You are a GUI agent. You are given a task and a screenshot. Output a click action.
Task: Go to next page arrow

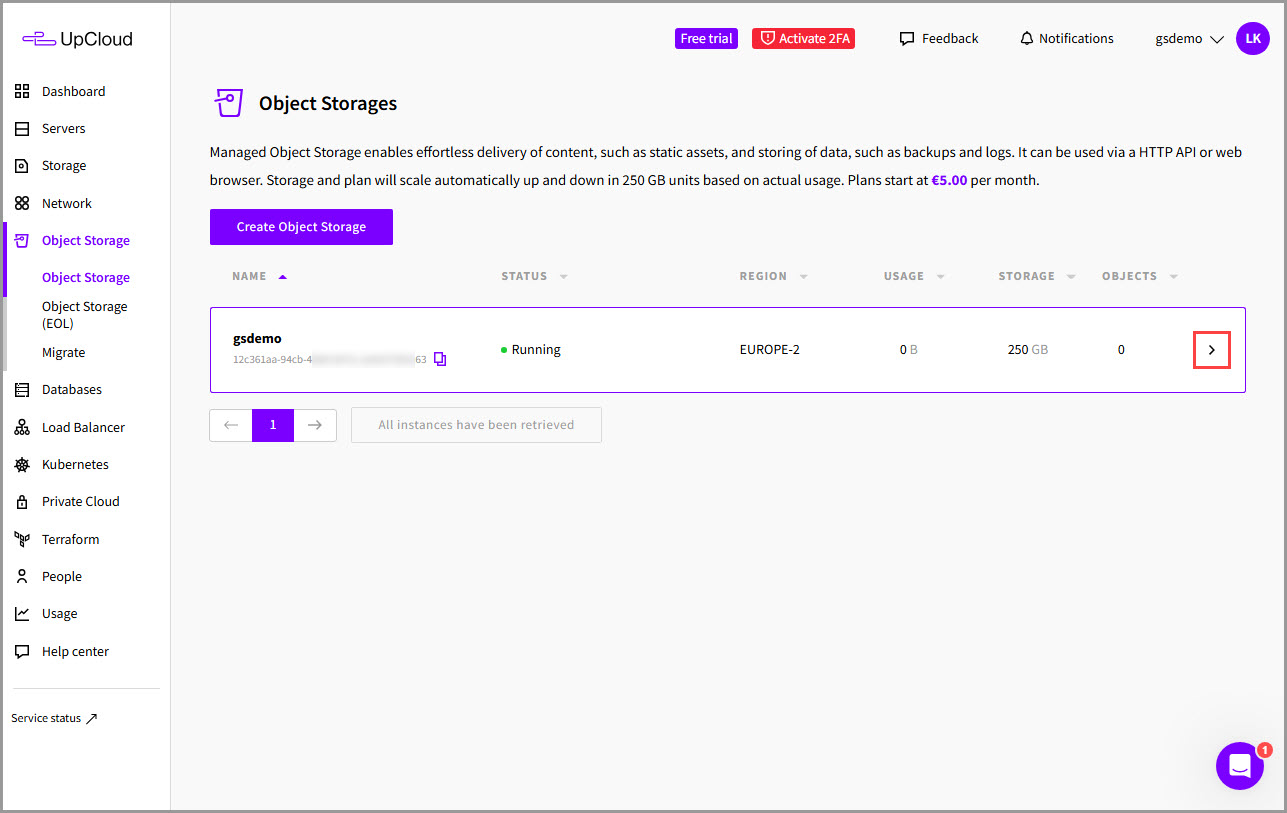point(315,425)
